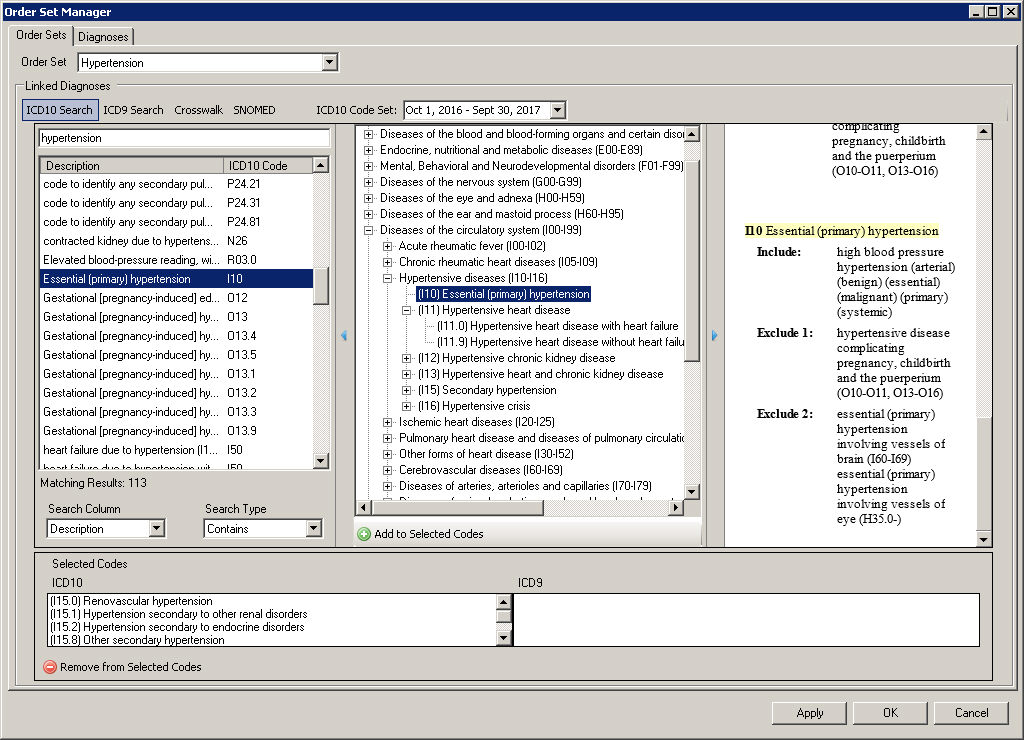Select Elevated blood-pressure reading R03.0 row
1024x740 pixels.
click(x=176, y=260)
